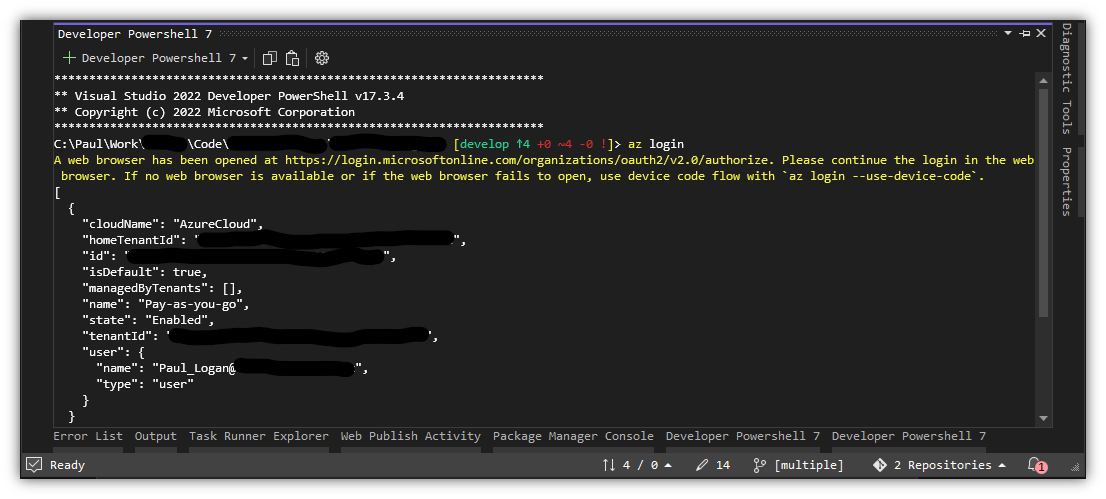
Task: Click the green plus new terminal icon
Action: pos(68,58)
